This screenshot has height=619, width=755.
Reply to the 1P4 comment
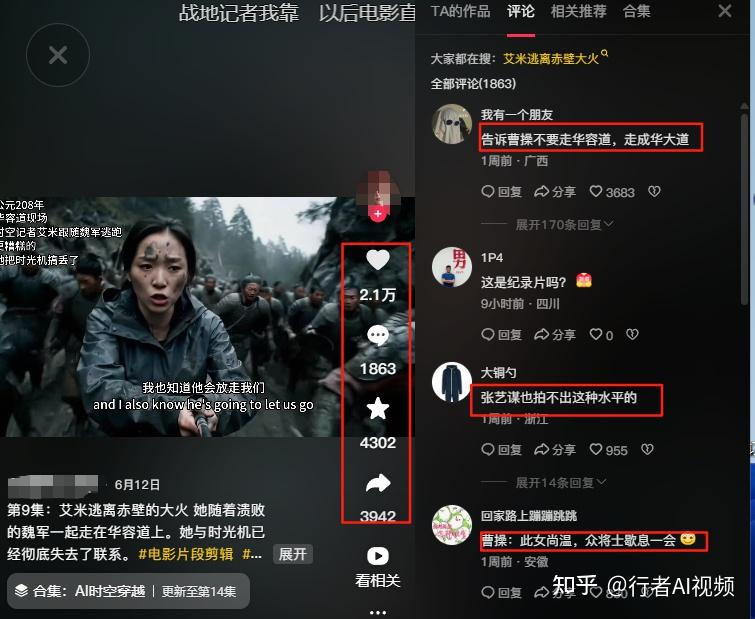click(x=501, y=334)
